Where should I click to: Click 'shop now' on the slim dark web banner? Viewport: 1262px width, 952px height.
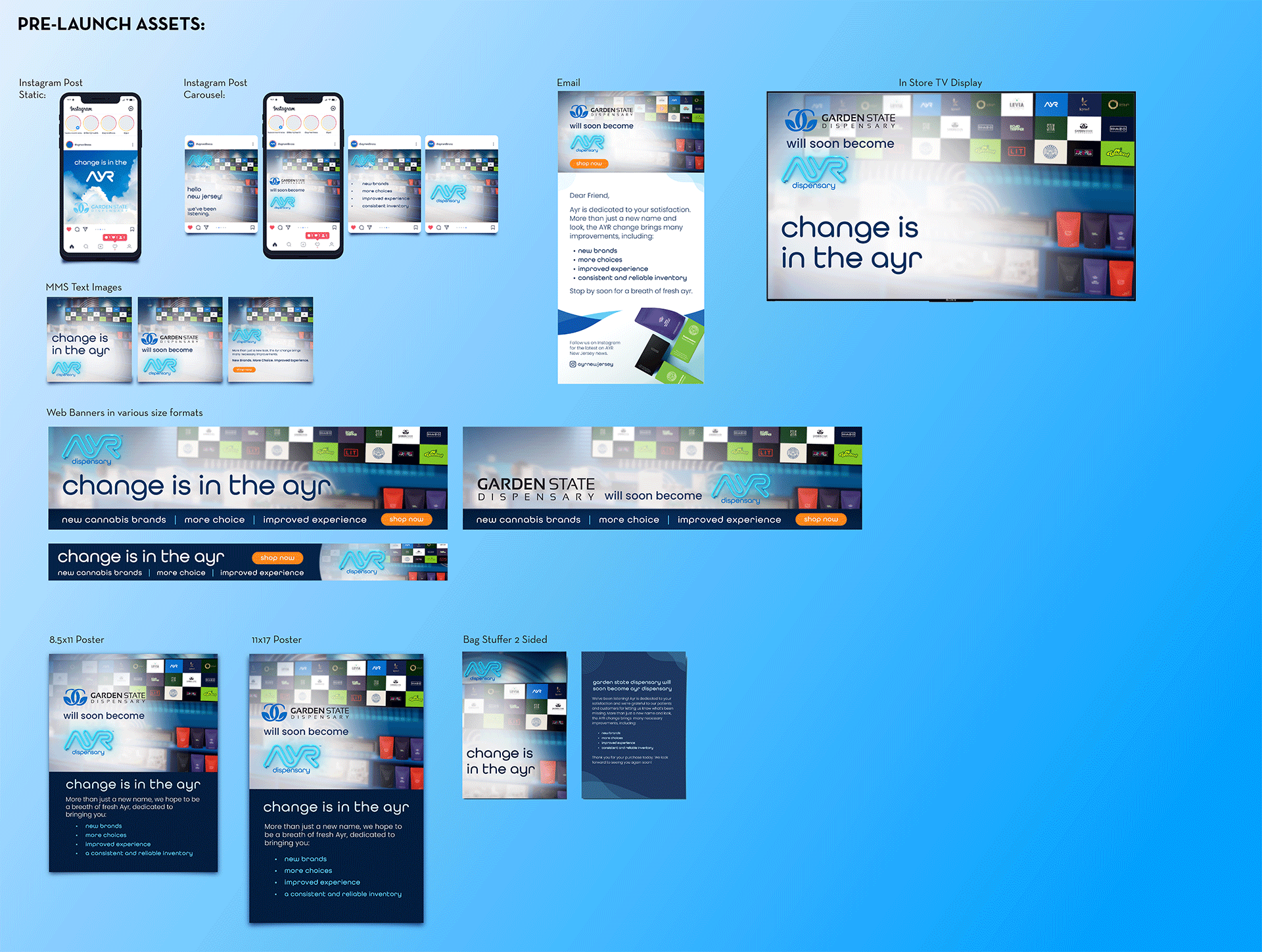pos(277,558)
